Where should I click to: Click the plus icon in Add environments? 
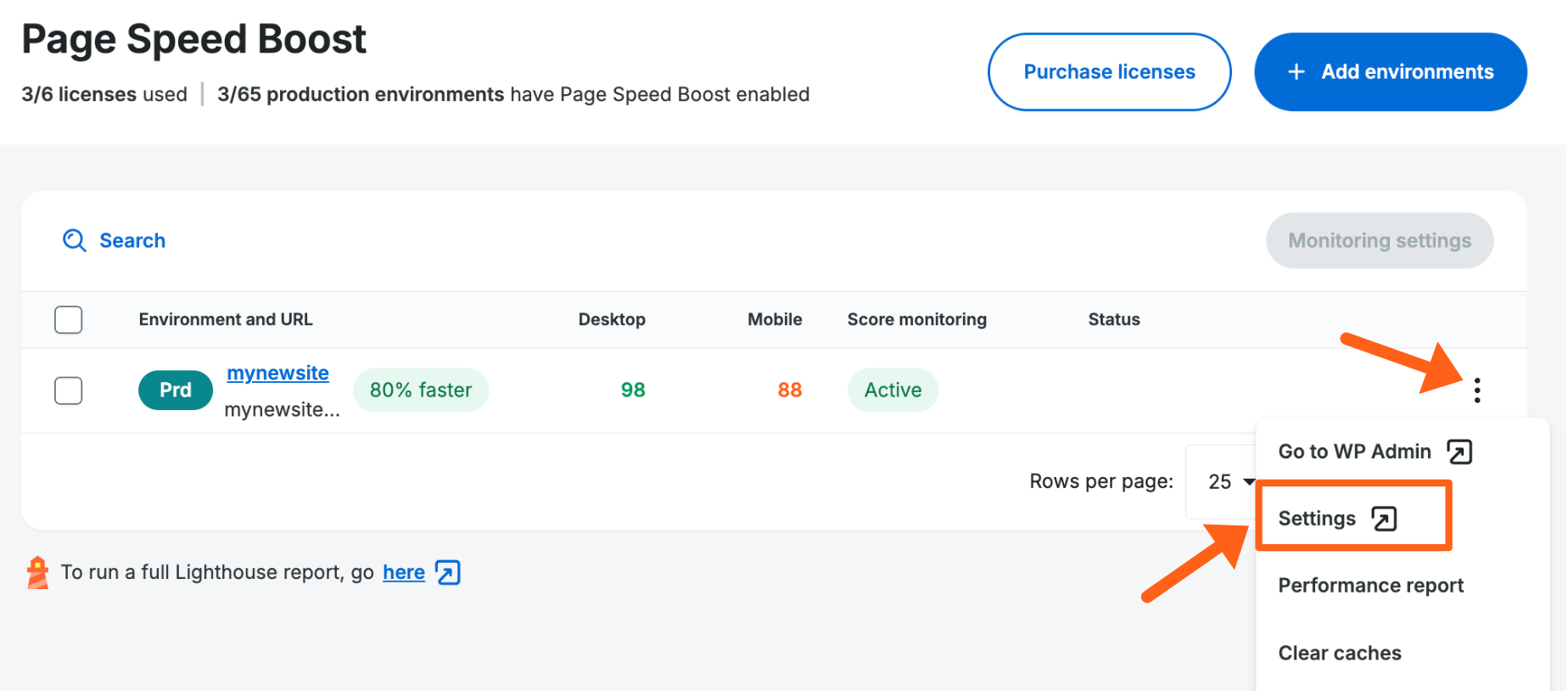tap(1296, 72)
